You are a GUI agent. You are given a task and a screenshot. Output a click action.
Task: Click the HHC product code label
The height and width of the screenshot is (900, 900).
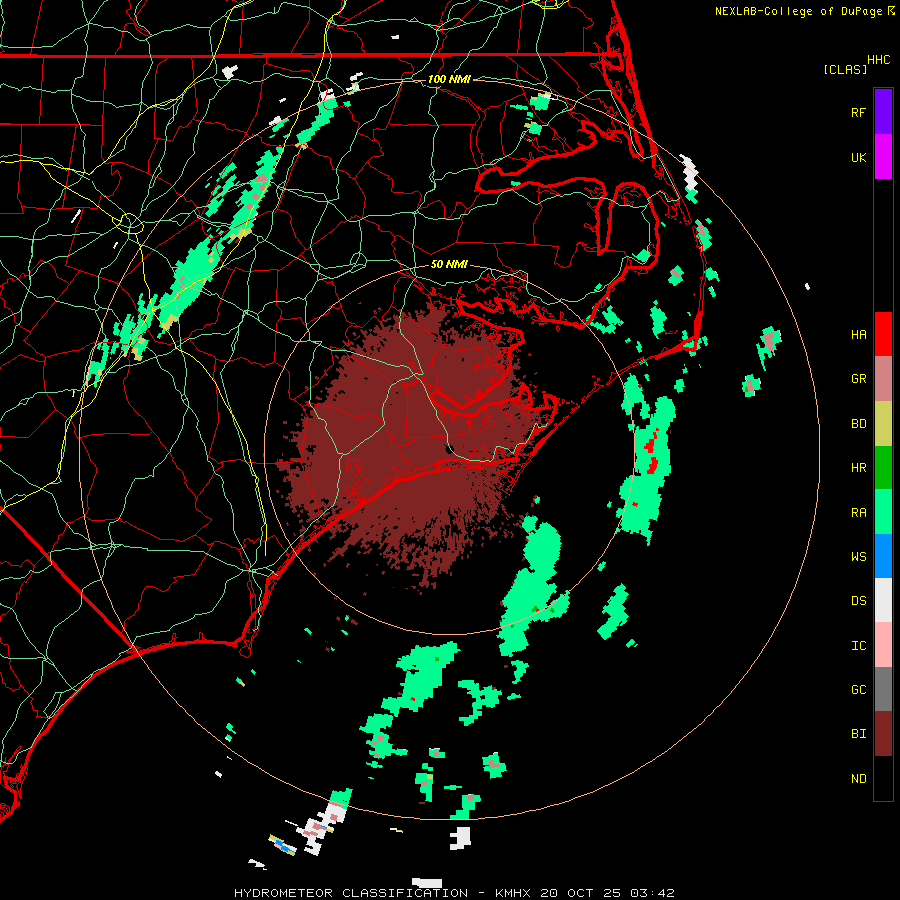pyautogui.click(x=879, y=60)
